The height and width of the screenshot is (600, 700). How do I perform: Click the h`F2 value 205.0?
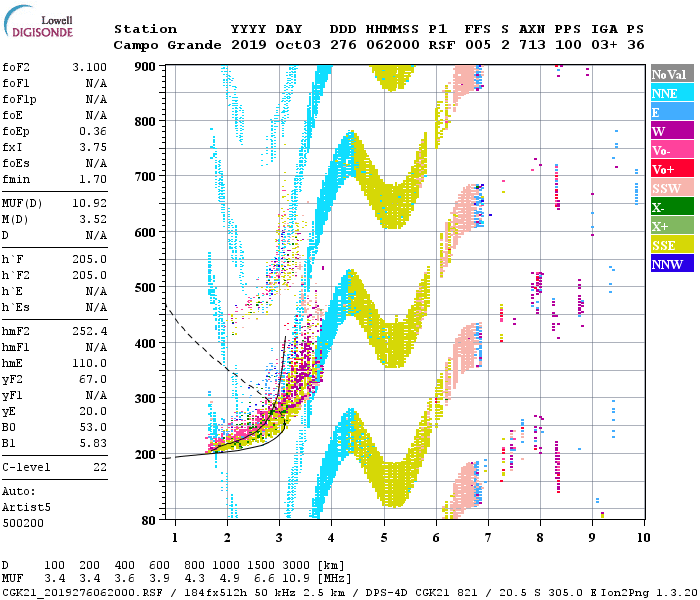point(89,275)
